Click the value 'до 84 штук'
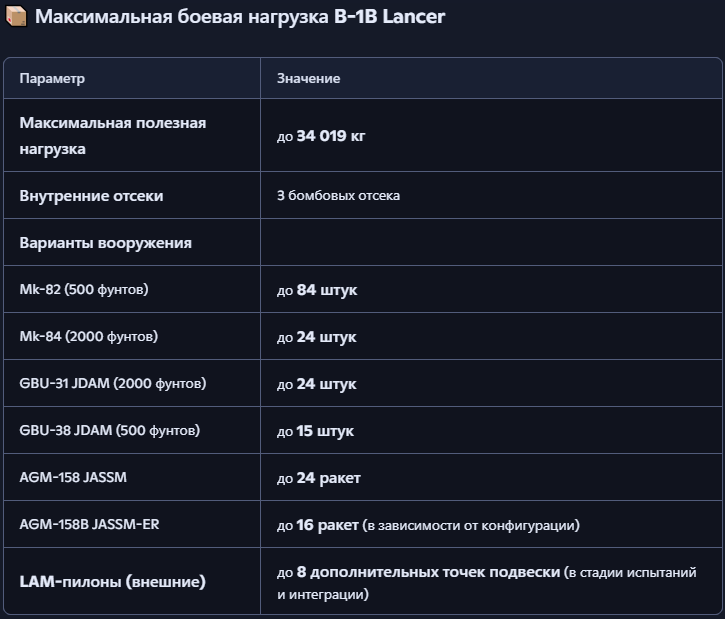 coord(317,290)
